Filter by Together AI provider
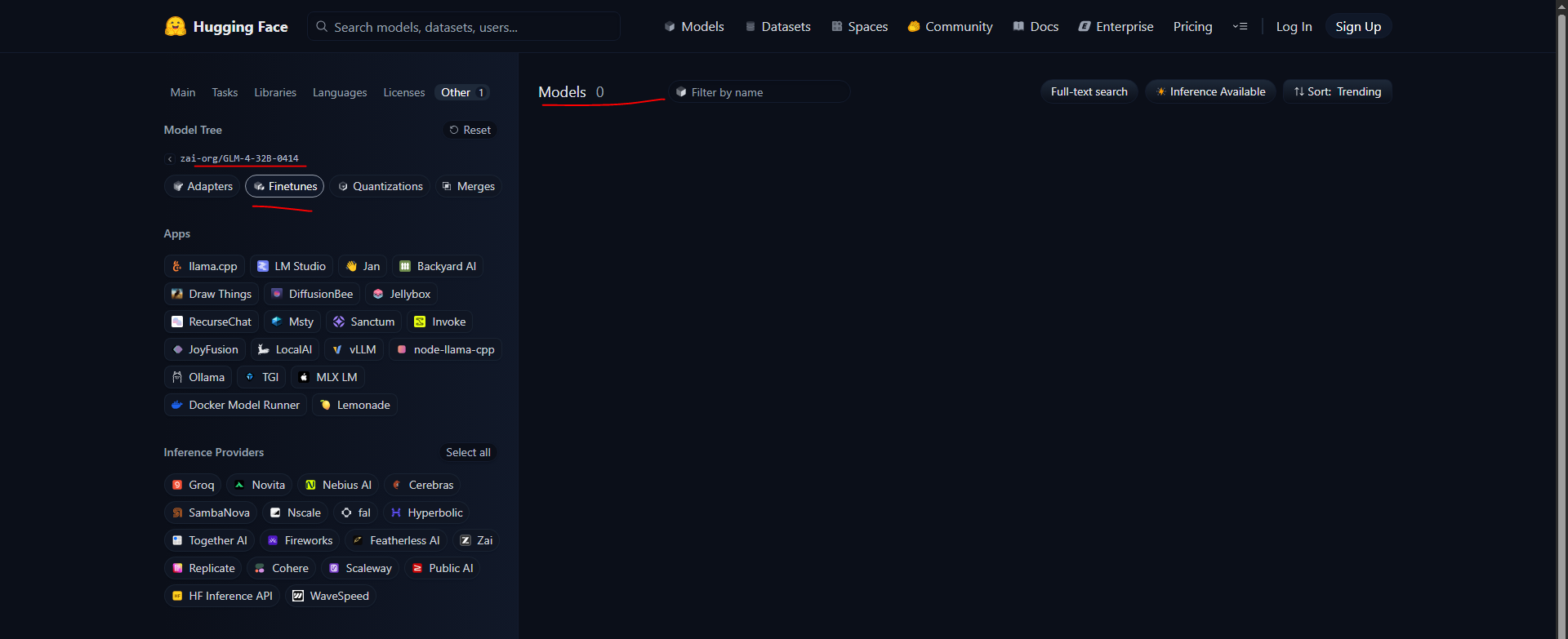 [209, 540]
